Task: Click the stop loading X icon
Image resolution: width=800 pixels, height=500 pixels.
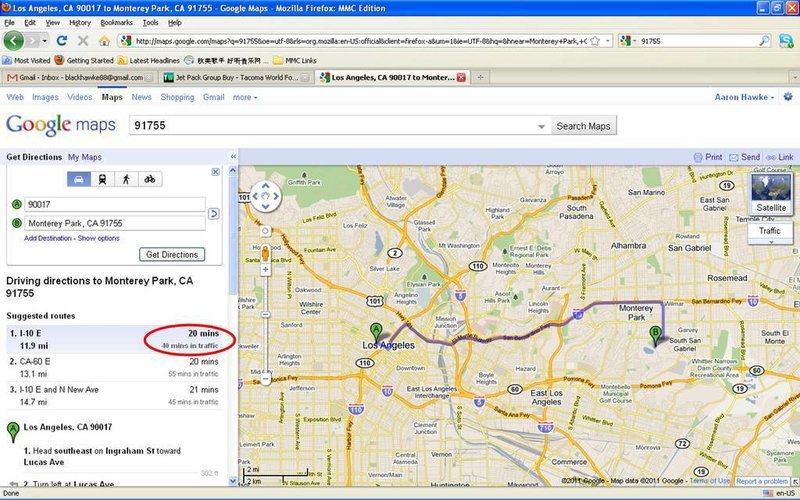Action: tap(83, 40)
